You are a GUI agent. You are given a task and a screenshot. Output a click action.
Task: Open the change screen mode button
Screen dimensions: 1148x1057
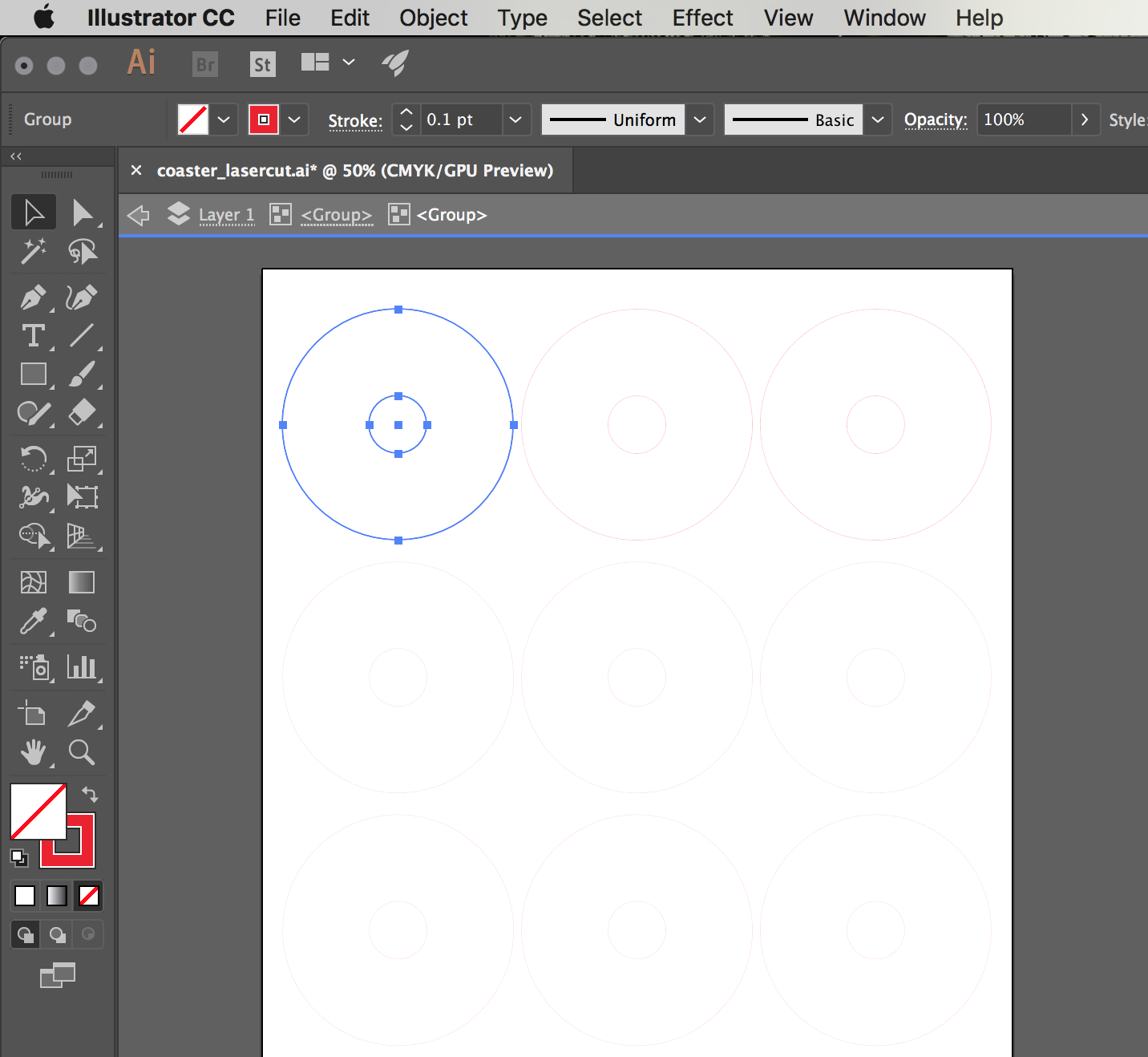tap(58, 975)
